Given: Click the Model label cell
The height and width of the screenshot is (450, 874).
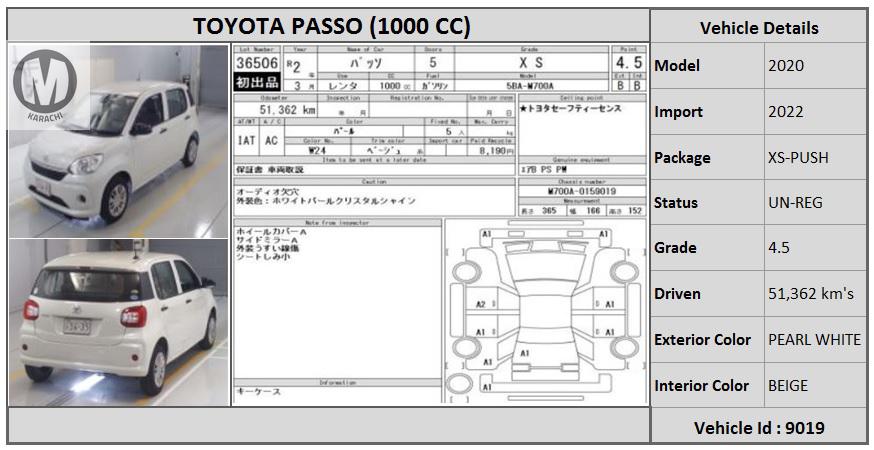Looking at the screenshot, I should tap(707, 66).
